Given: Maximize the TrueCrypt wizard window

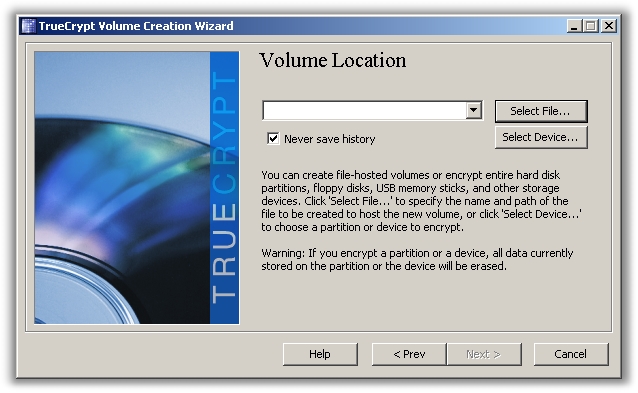Looking at the screenshot, I should tap(591, 26).
